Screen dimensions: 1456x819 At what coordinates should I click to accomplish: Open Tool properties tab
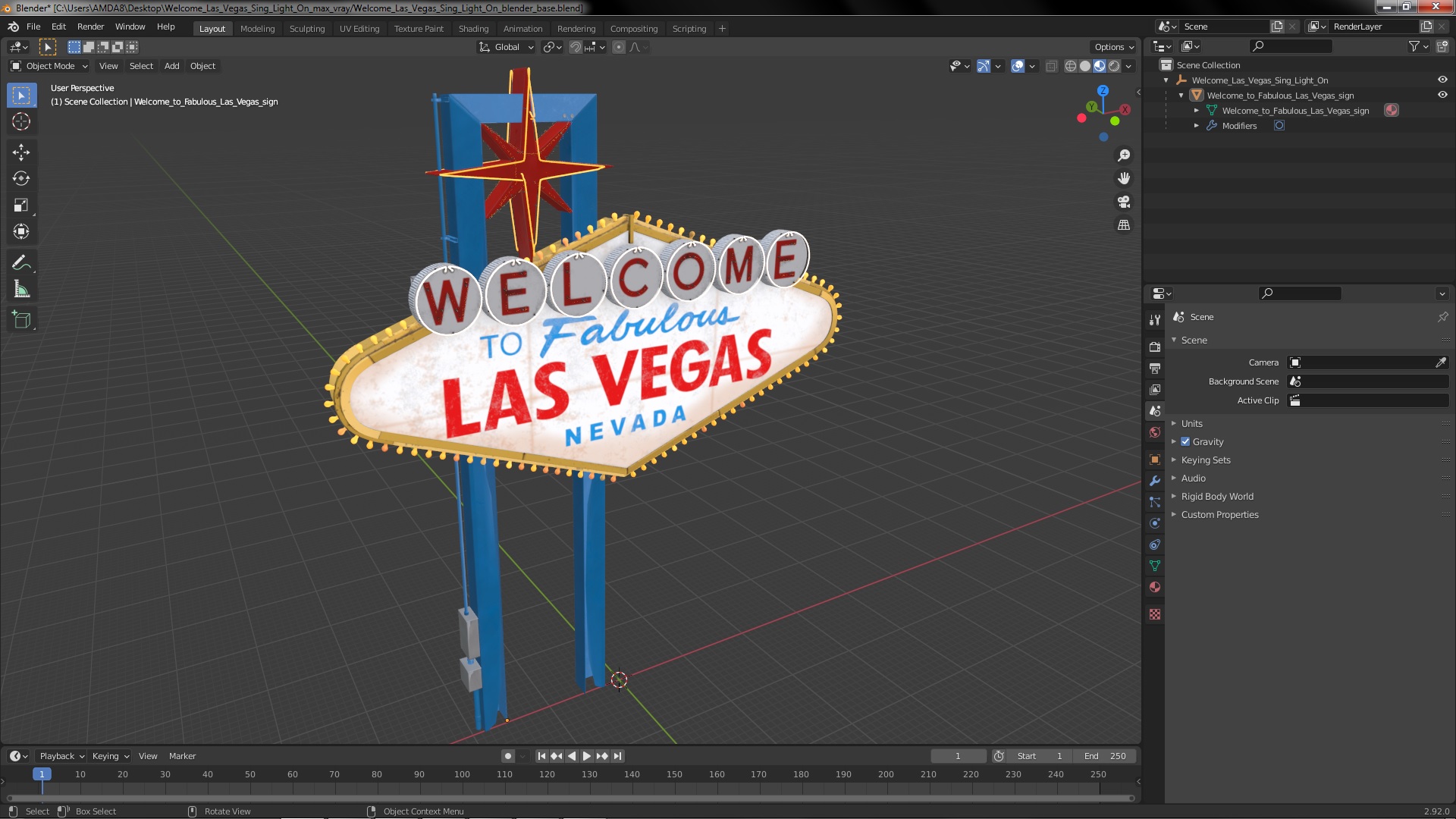pos(1155,320)
